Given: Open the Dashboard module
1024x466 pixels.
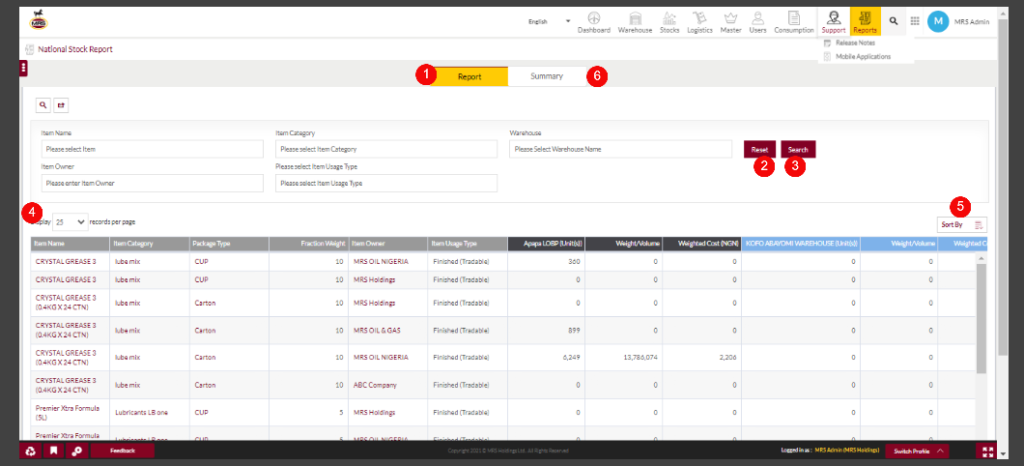Looking at the screenshot, I should click(594, 22).
